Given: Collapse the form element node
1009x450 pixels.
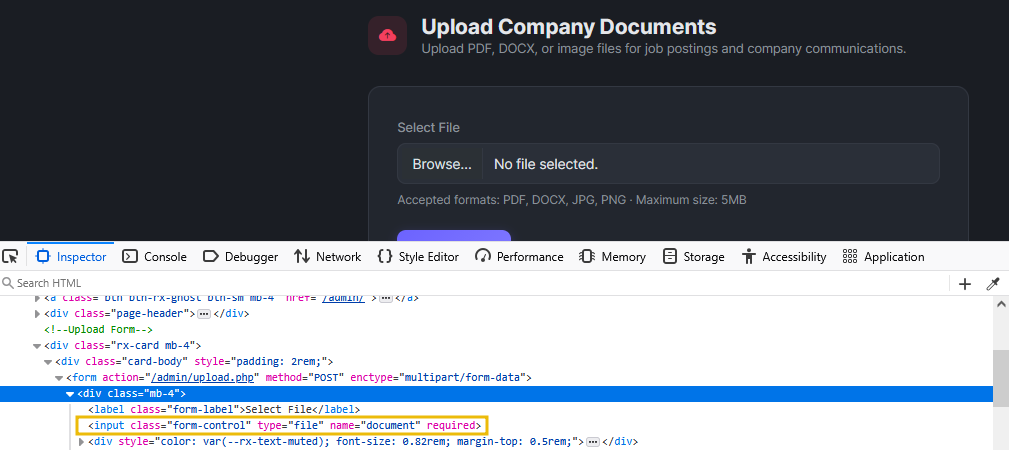Looking at the screenshot, I should click(59, 378).
